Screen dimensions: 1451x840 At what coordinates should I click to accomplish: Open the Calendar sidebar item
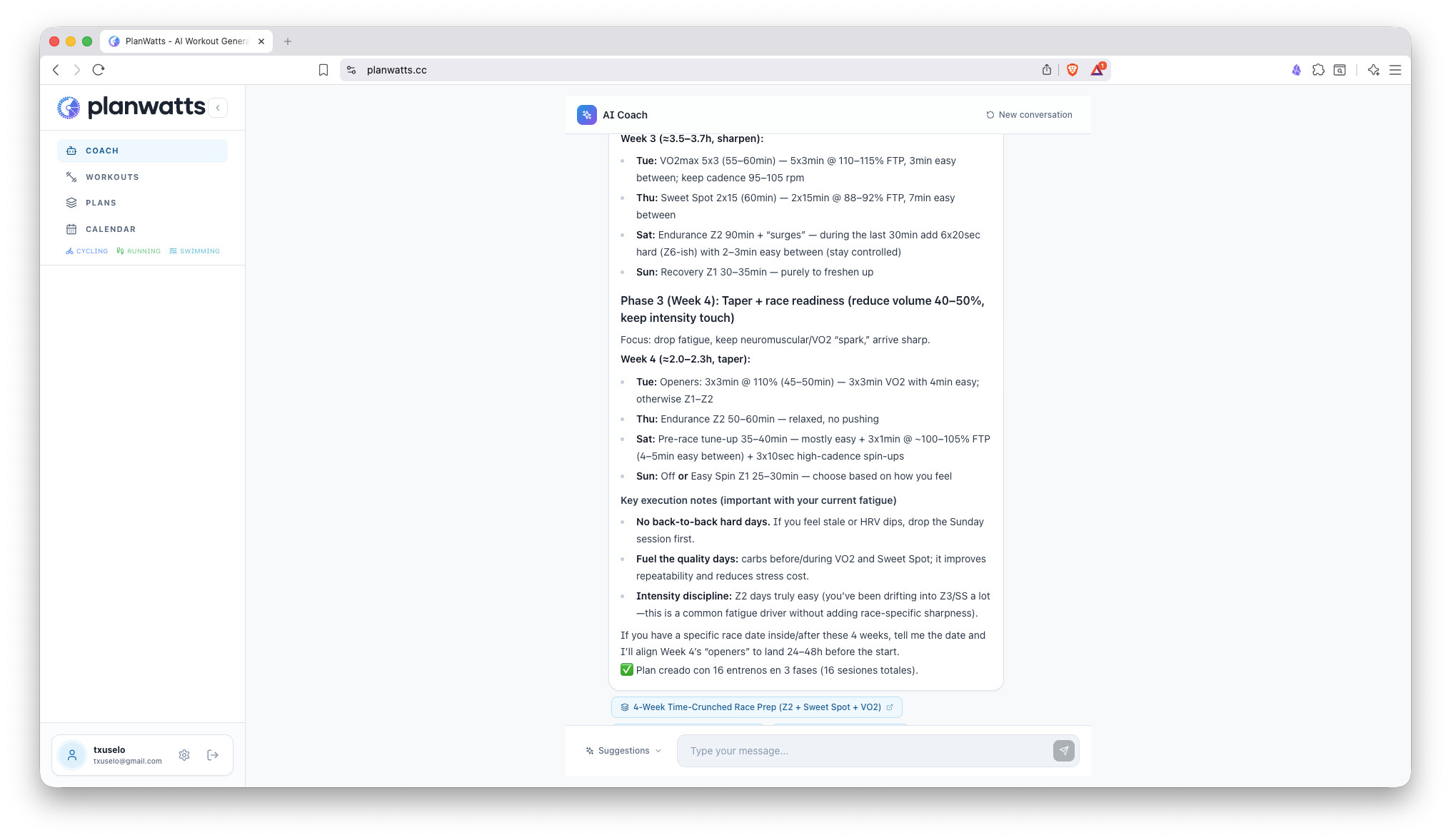tap(111, 229)
